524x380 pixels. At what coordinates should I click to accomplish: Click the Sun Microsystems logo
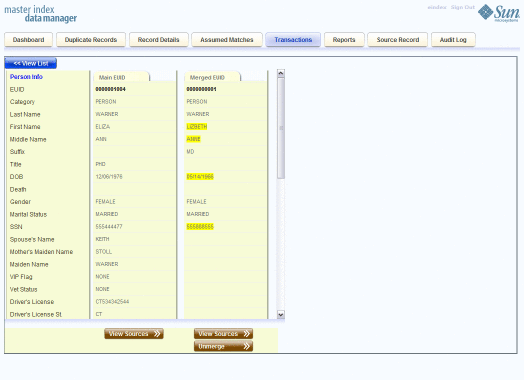(x=499, y=13)
